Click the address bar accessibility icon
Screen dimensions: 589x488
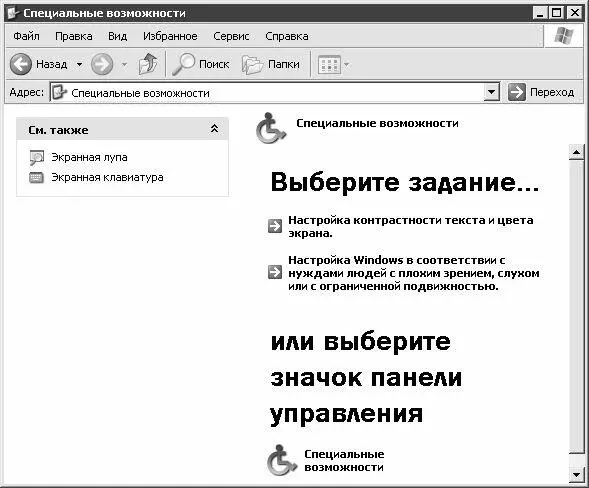coord(59,92)
